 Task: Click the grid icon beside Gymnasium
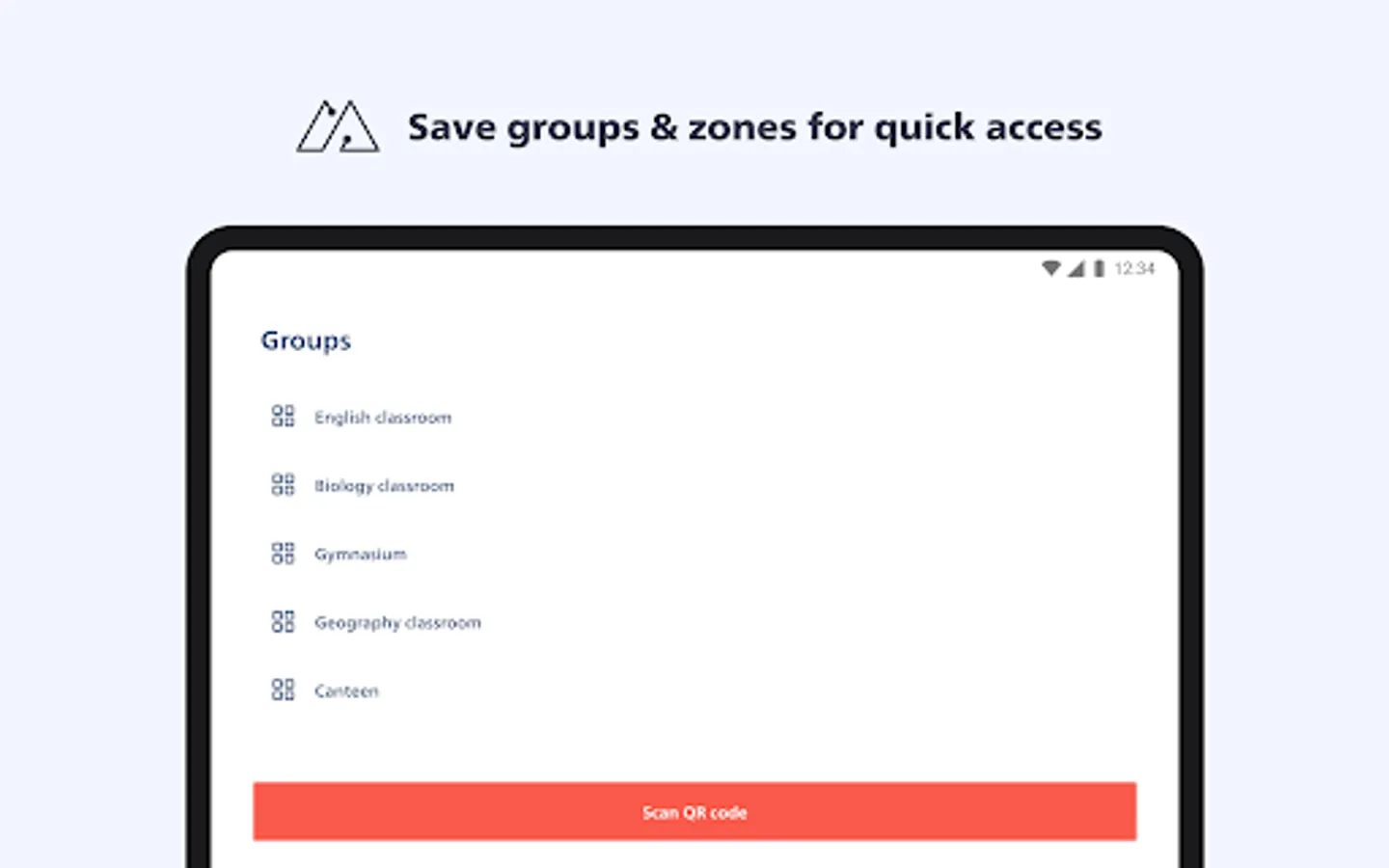(283, 553)
